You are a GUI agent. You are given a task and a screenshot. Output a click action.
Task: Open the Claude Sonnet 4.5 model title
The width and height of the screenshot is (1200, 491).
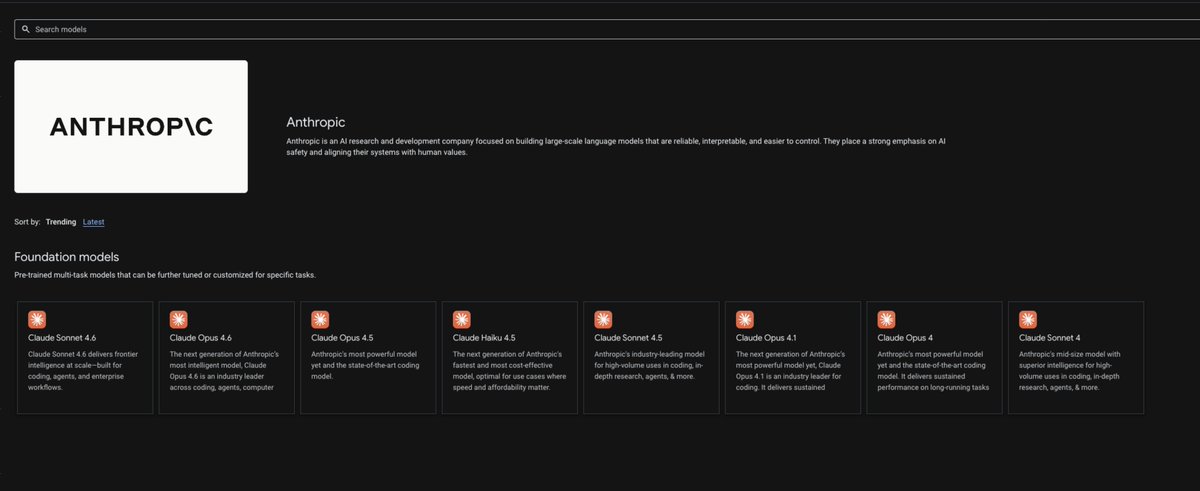(628, 339)
